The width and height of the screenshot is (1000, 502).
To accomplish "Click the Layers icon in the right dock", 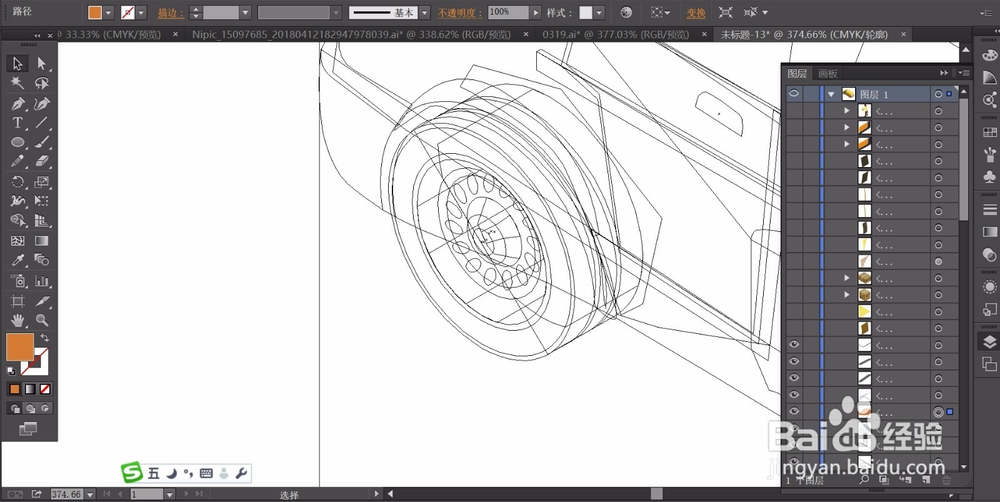I will [x=989, y=342].
